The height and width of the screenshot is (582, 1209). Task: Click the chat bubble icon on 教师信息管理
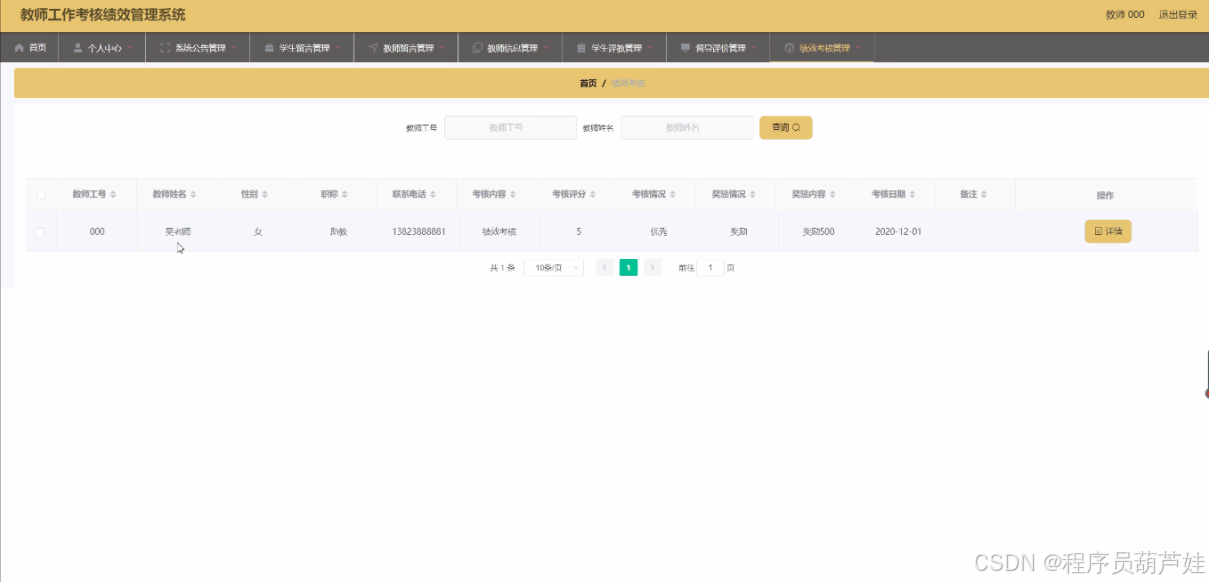point(476,46)
